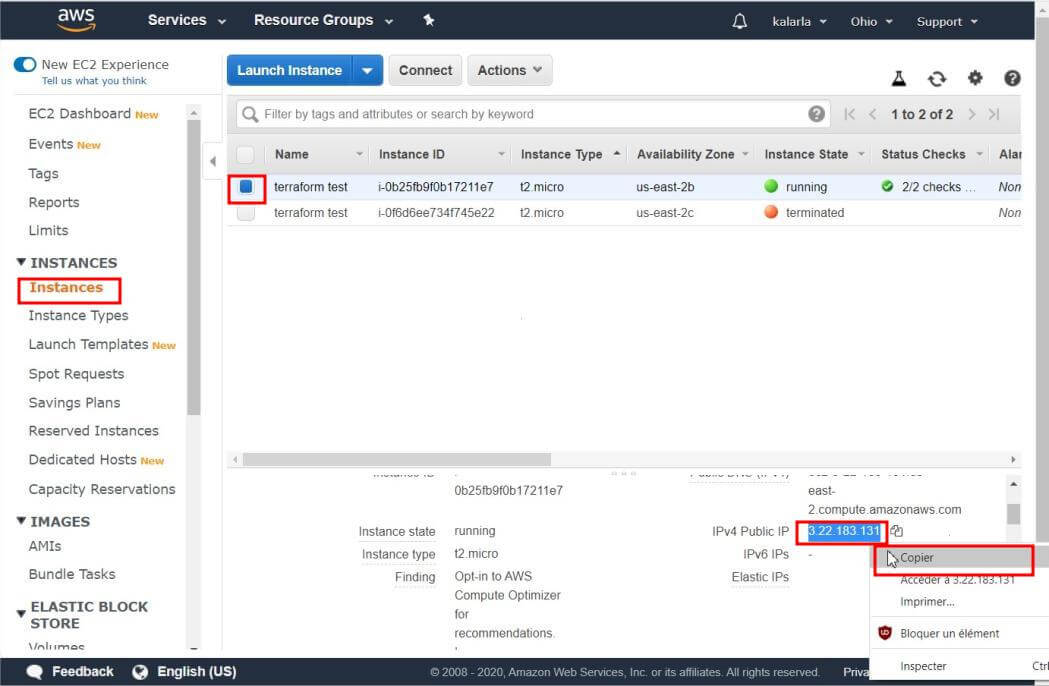The image size is (1049, 686).
Task: Select Inspecter in the context menu
Action: tap(922, 666)
